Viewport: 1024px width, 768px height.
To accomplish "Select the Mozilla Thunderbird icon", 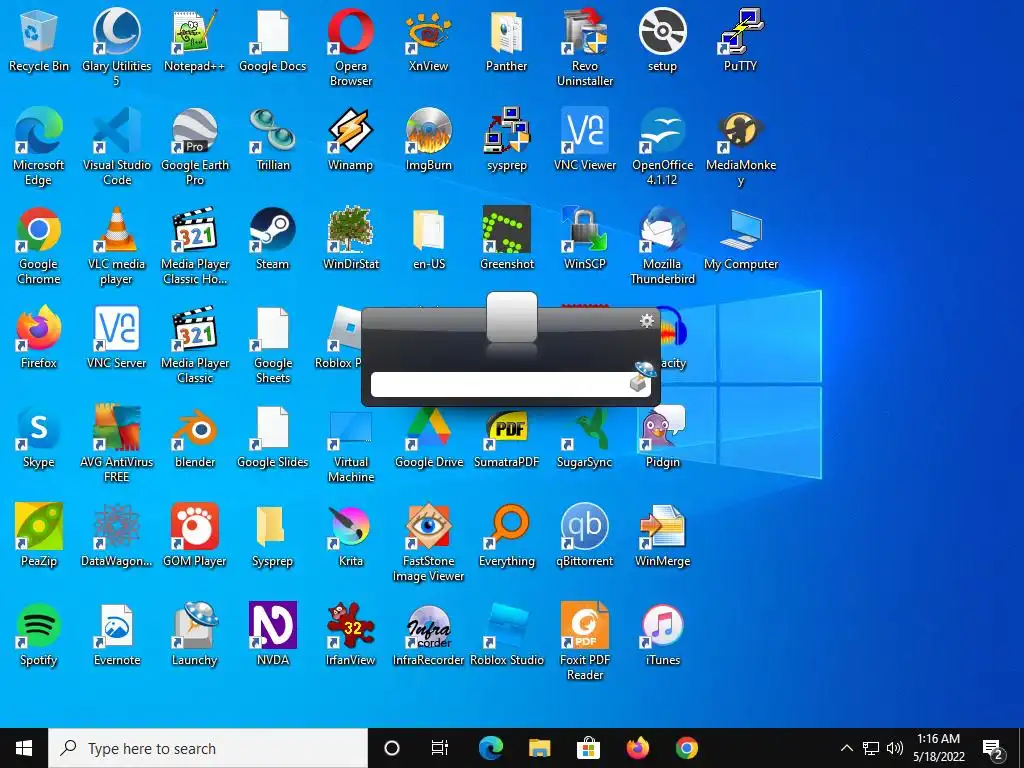I will (x=662, y=246).
